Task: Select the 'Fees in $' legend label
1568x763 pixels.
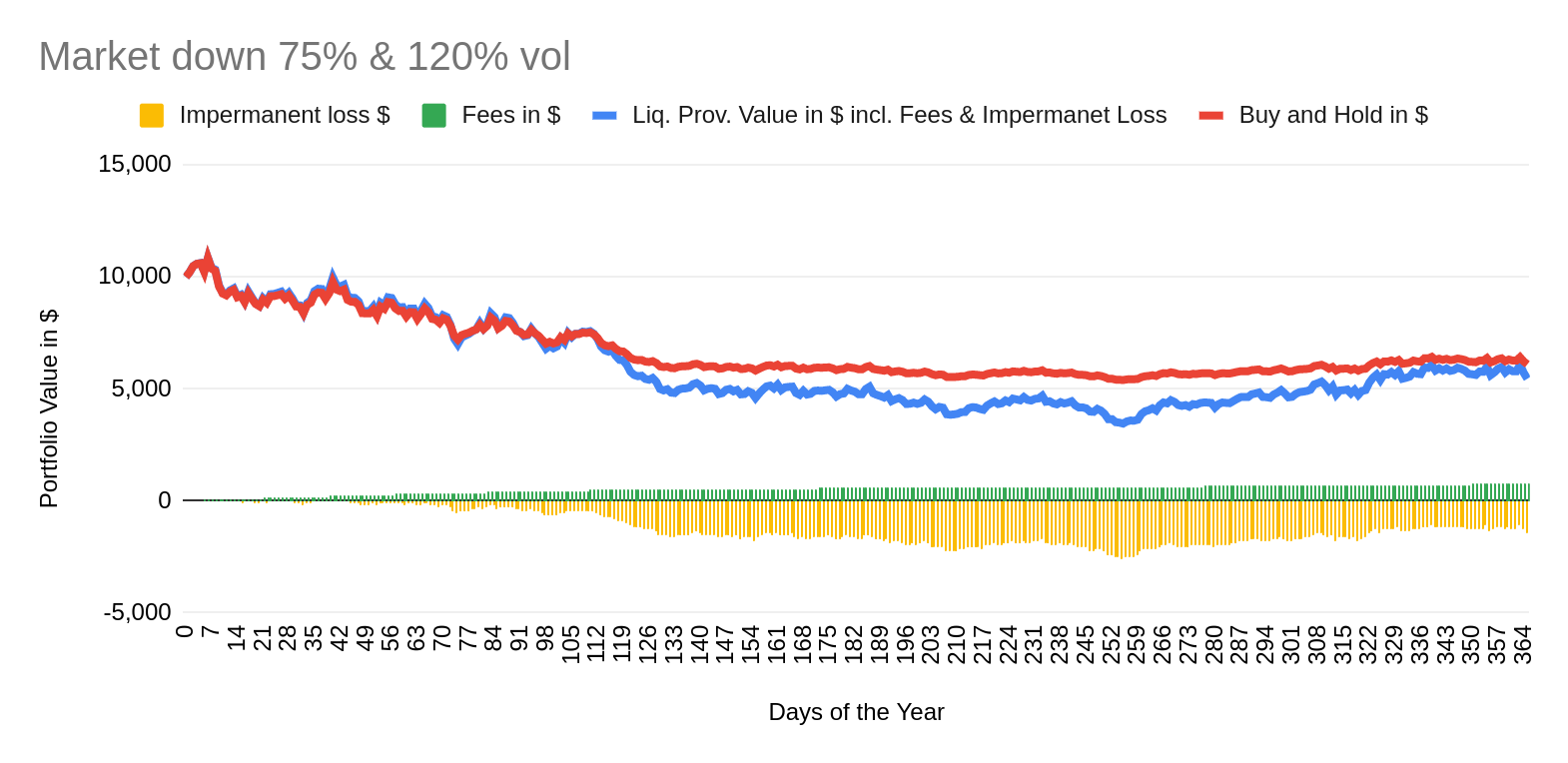Action: click(x=510, y=116)
